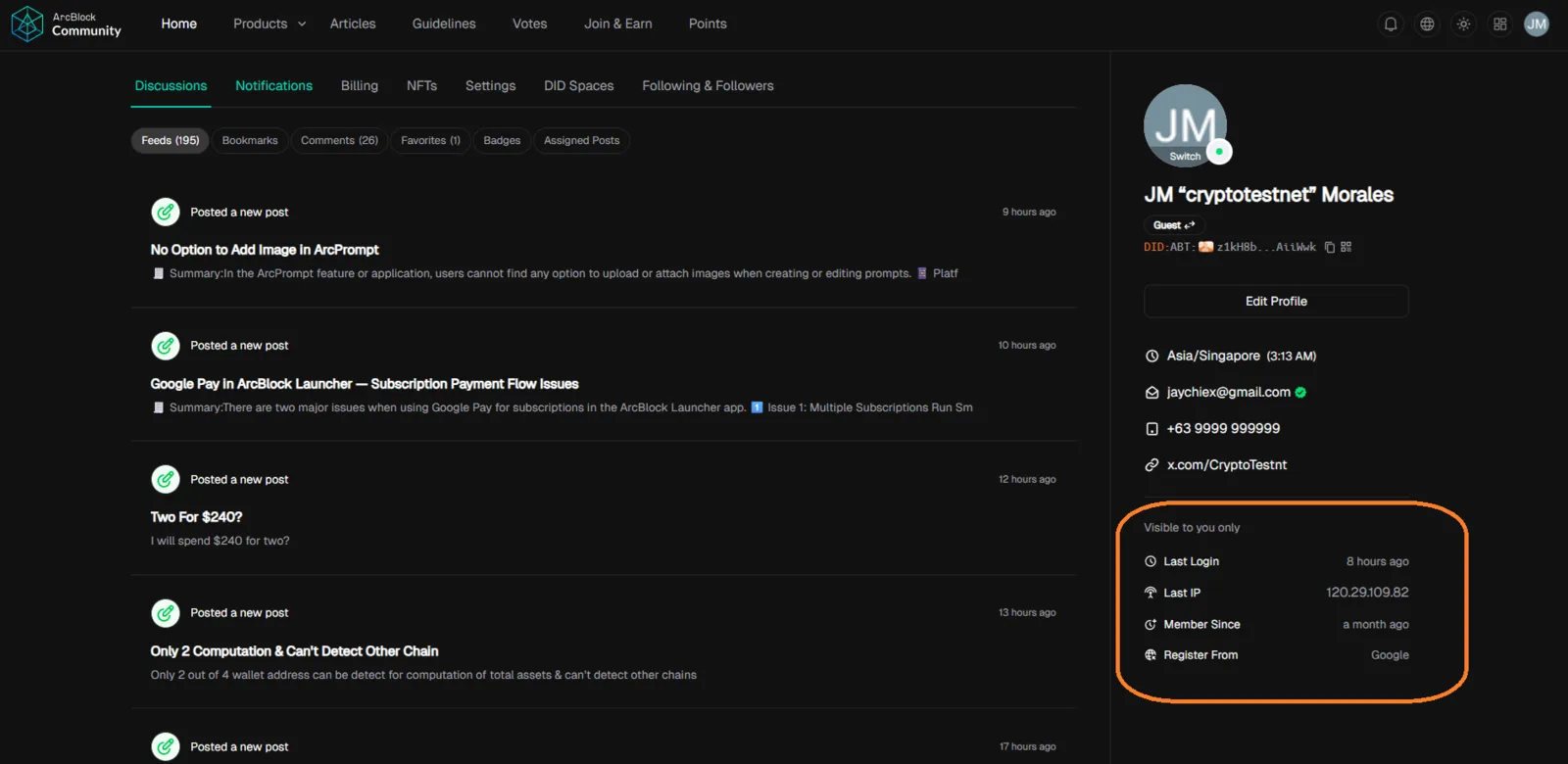The height and width of the screenshot is (764, 1568).
Task: Show the Favorites (1) filter
Action: coord(430,141)
